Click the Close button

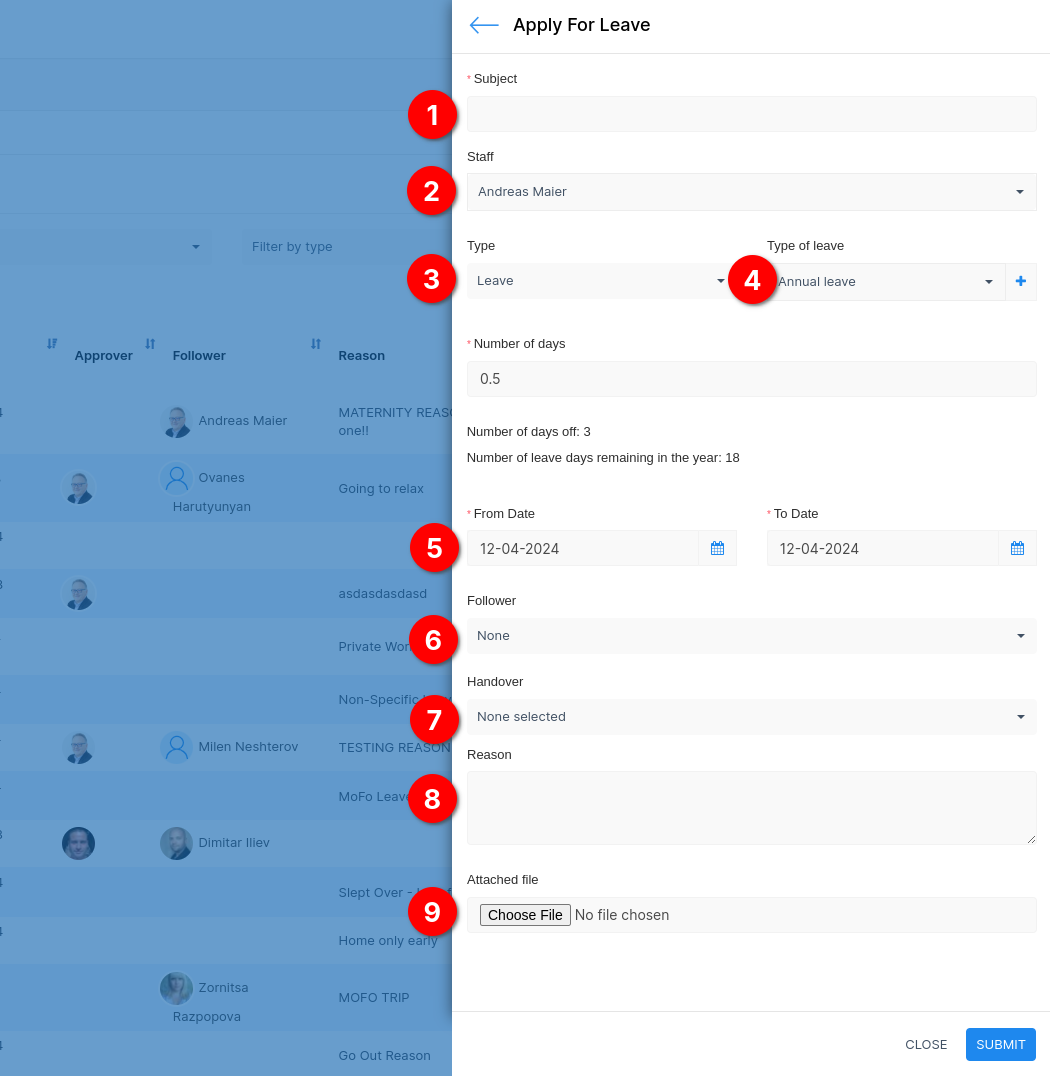click(x=925, y=1044)
